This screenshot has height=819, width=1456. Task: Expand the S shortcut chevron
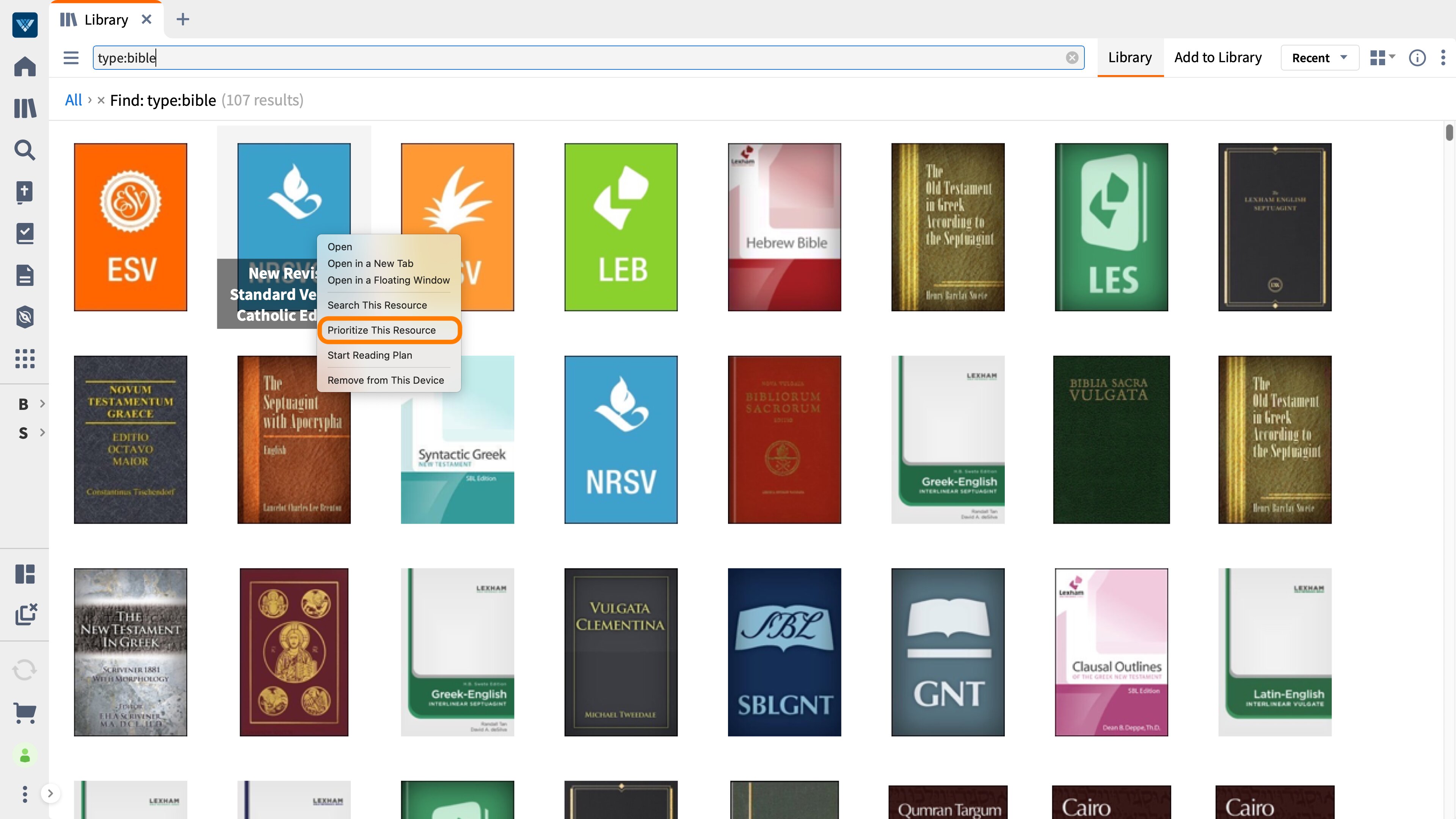pos(42,432)
